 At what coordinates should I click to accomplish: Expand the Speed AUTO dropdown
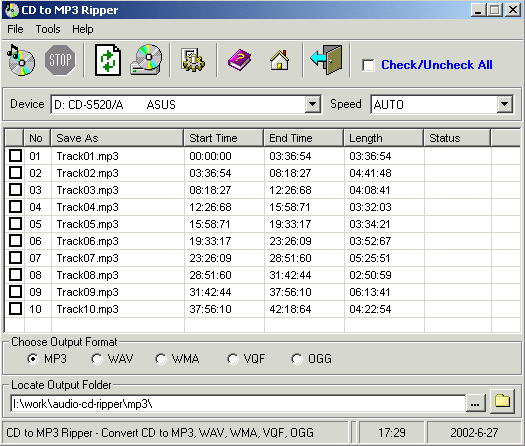click(x=505, y=104)
